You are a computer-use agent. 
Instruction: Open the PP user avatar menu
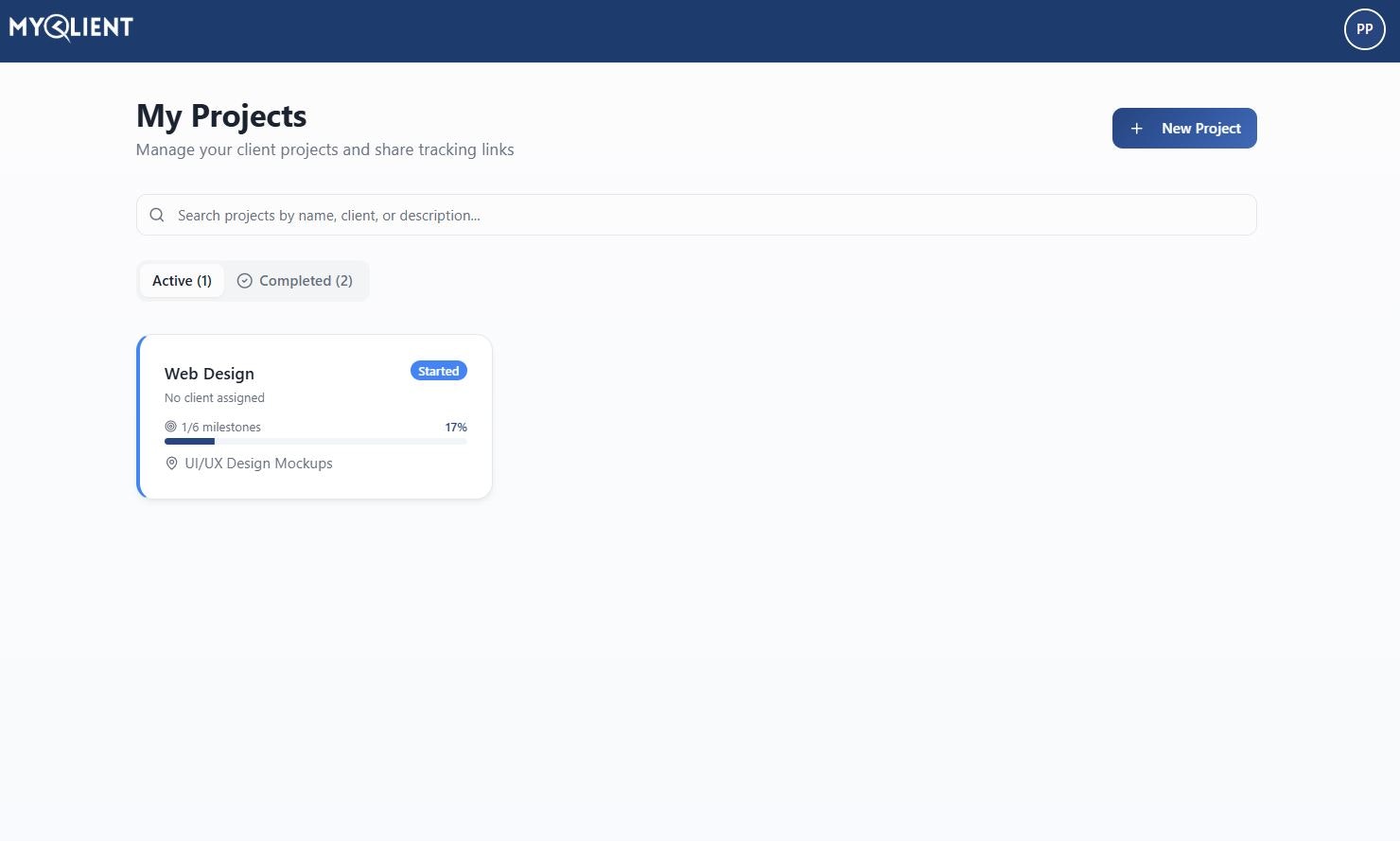pyautogui.click(x=1364, y=29)
